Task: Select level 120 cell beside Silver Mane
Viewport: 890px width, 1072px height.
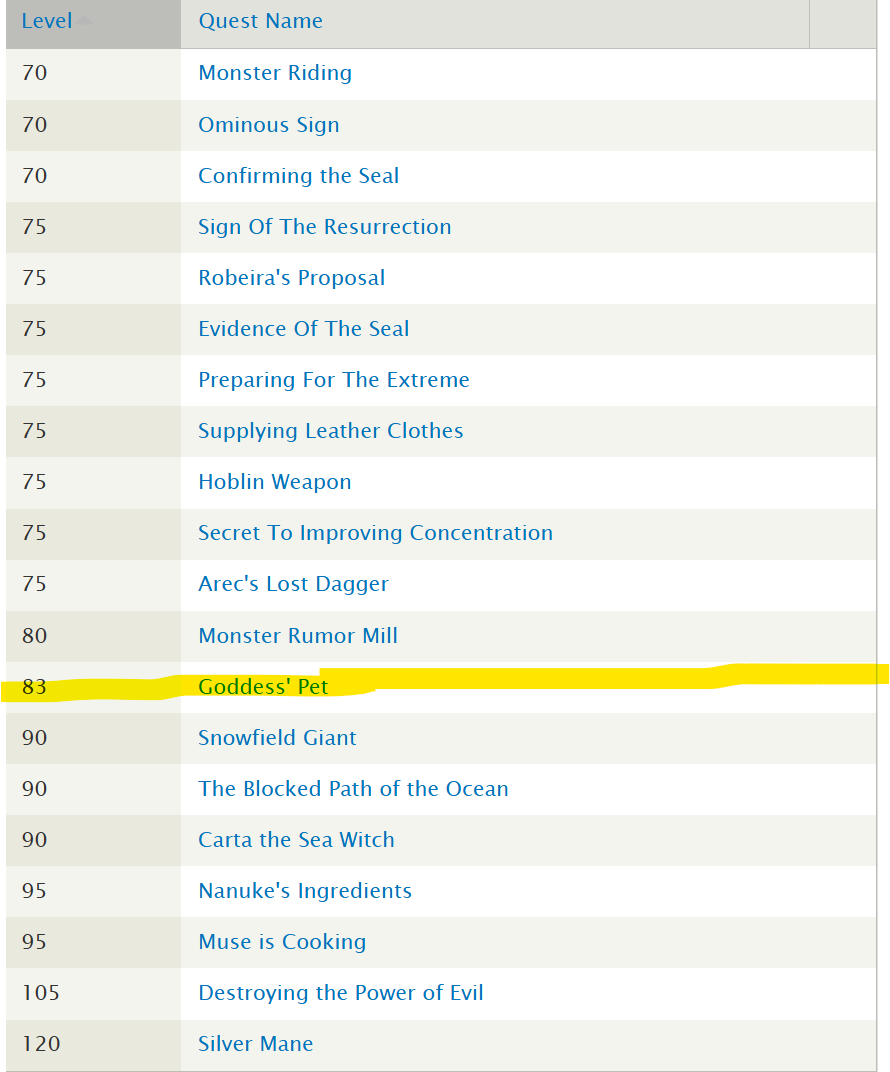Action: [93, 1044]
